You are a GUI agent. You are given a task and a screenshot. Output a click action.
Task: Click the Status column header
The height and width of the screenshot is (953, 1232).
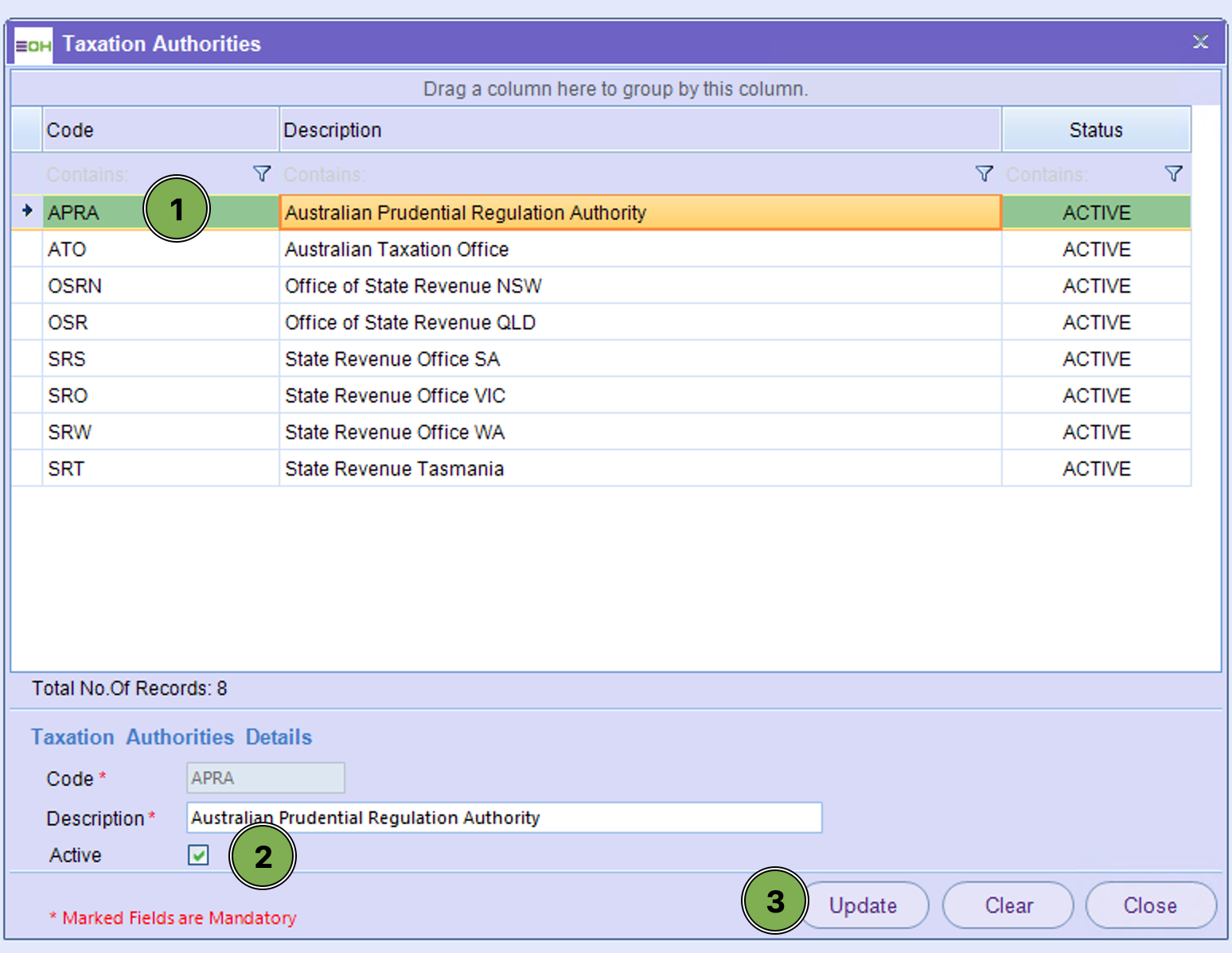tap(1095, 130)
